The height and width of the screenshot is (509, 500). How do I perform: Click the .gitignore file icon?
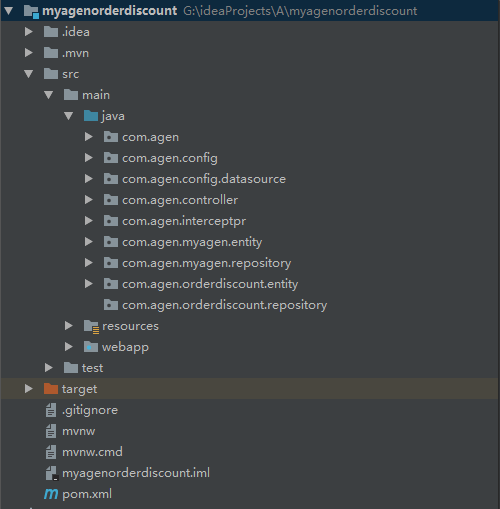point(51,410)
